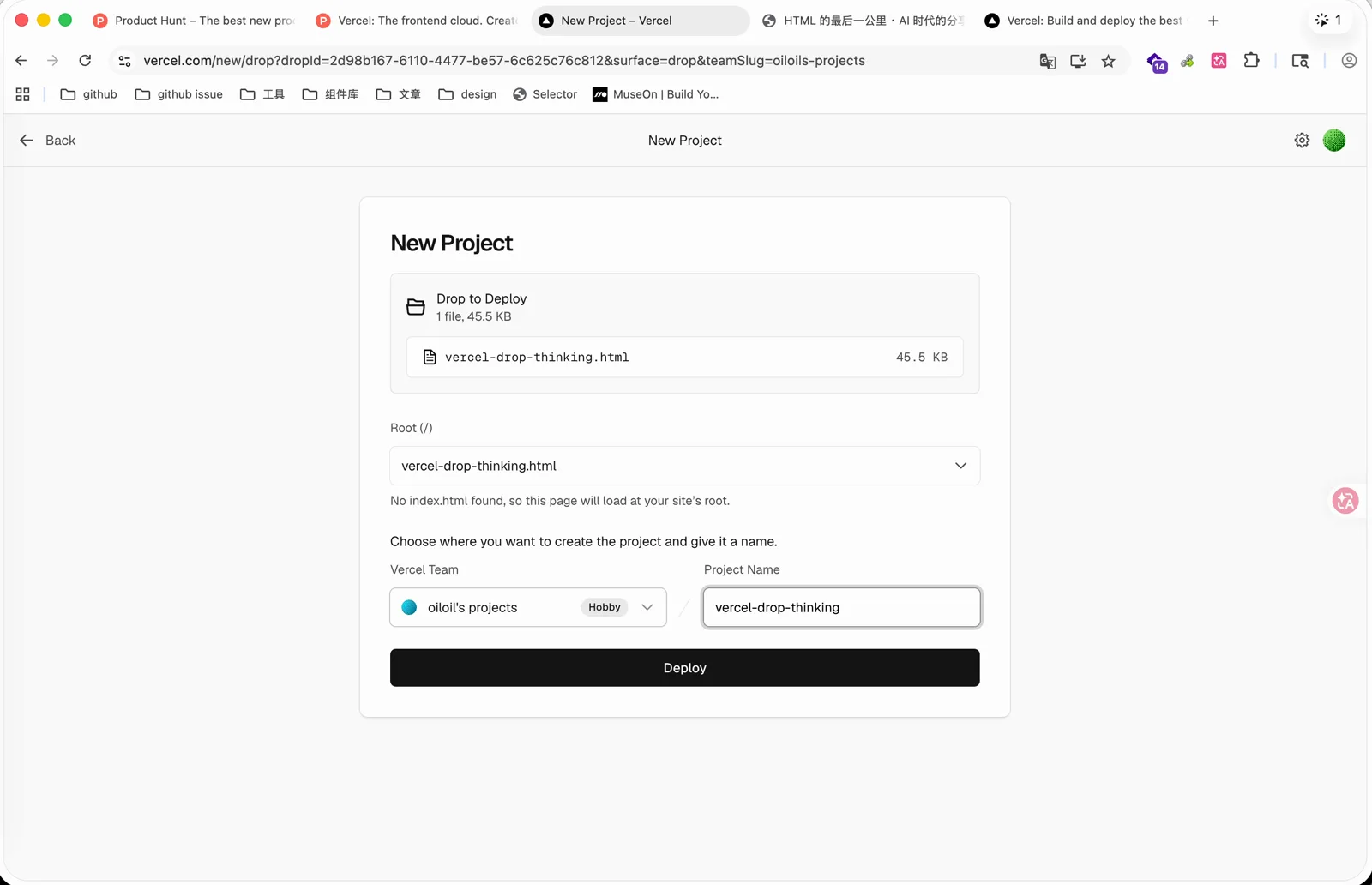
Task: Click the Deploy button
Action: [684, 667]
